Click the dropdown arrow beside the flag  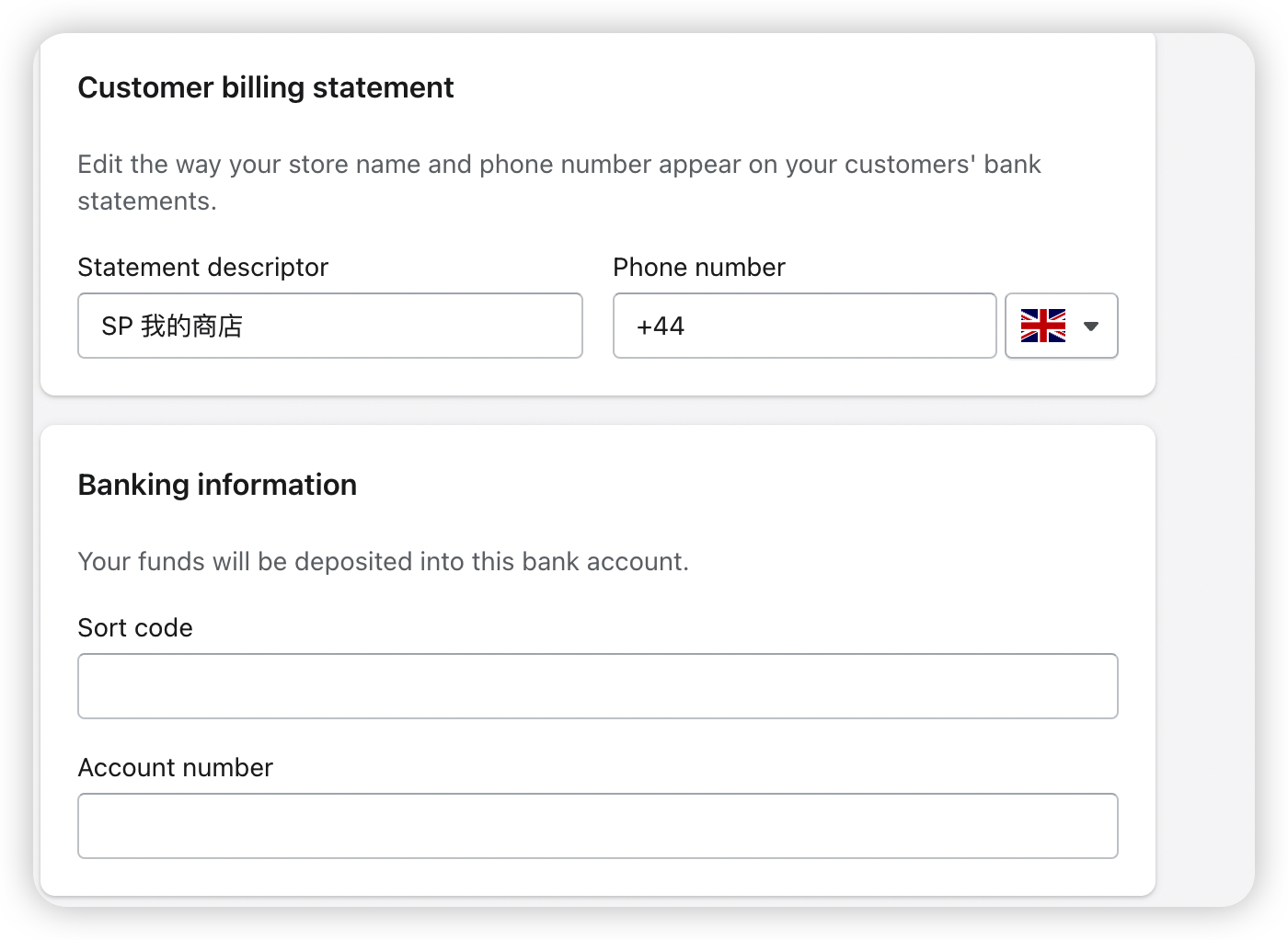click(1092, 326)
